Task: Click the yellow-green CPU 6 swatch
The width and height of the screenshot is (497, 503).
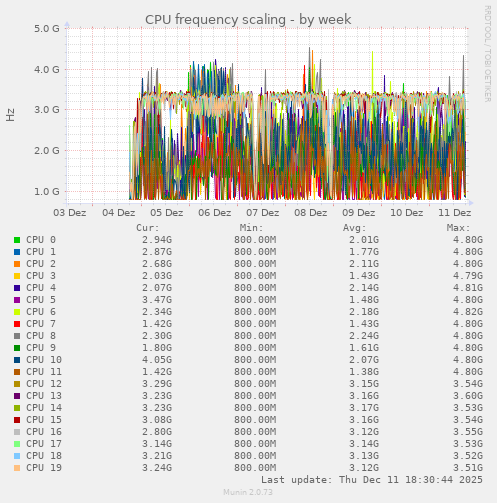Action: click(17, 312)
